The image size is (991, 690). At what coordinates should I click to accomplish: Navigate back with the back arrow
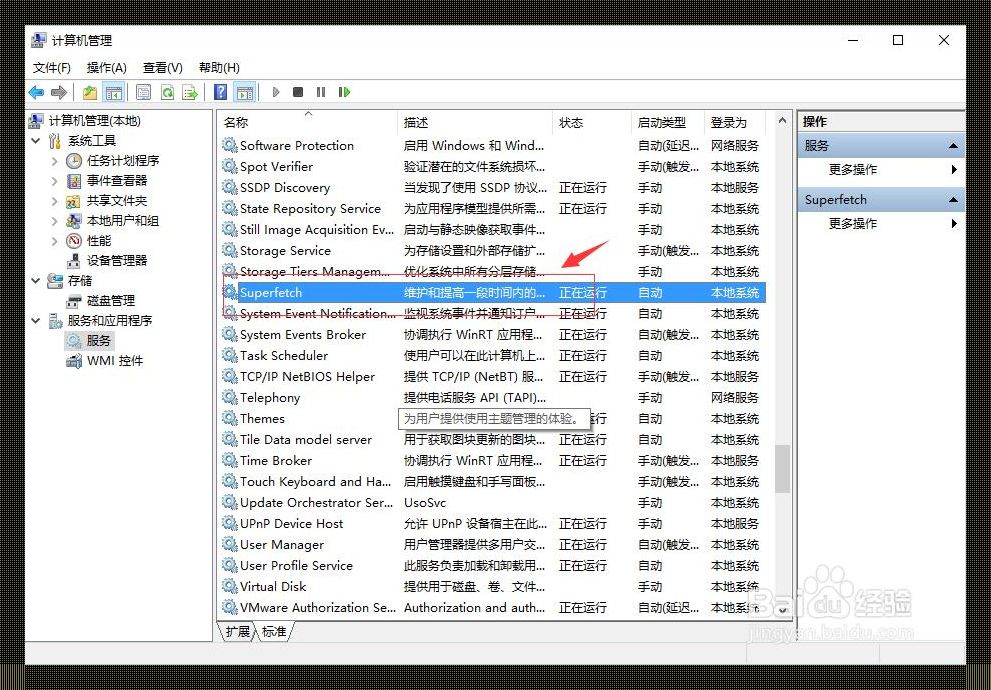(x=36, y=92)
